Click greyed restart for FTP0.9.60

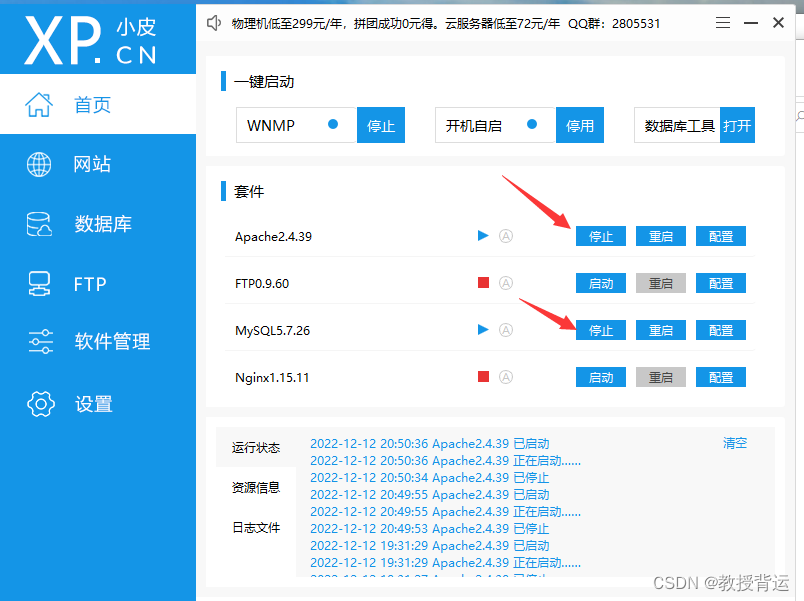(x=661, y=283)
